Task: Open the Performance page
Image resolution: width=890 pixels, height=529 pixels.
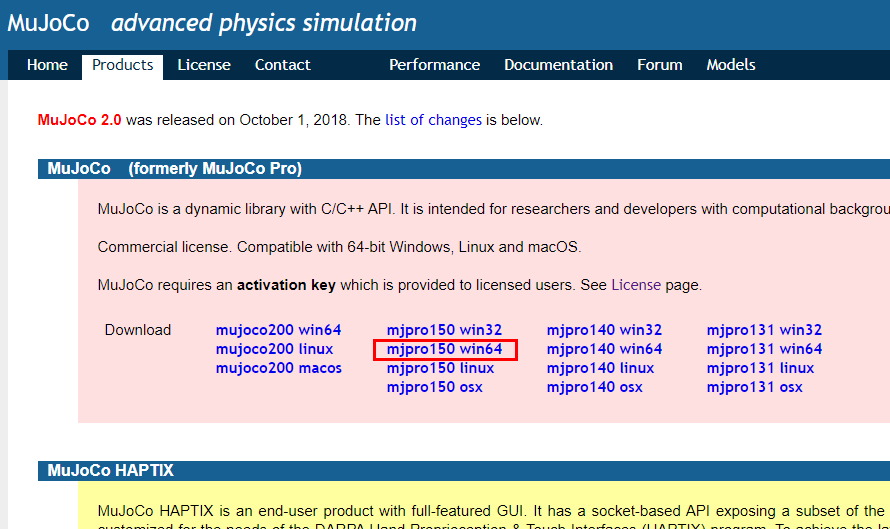Action: [x=434, y=65]
